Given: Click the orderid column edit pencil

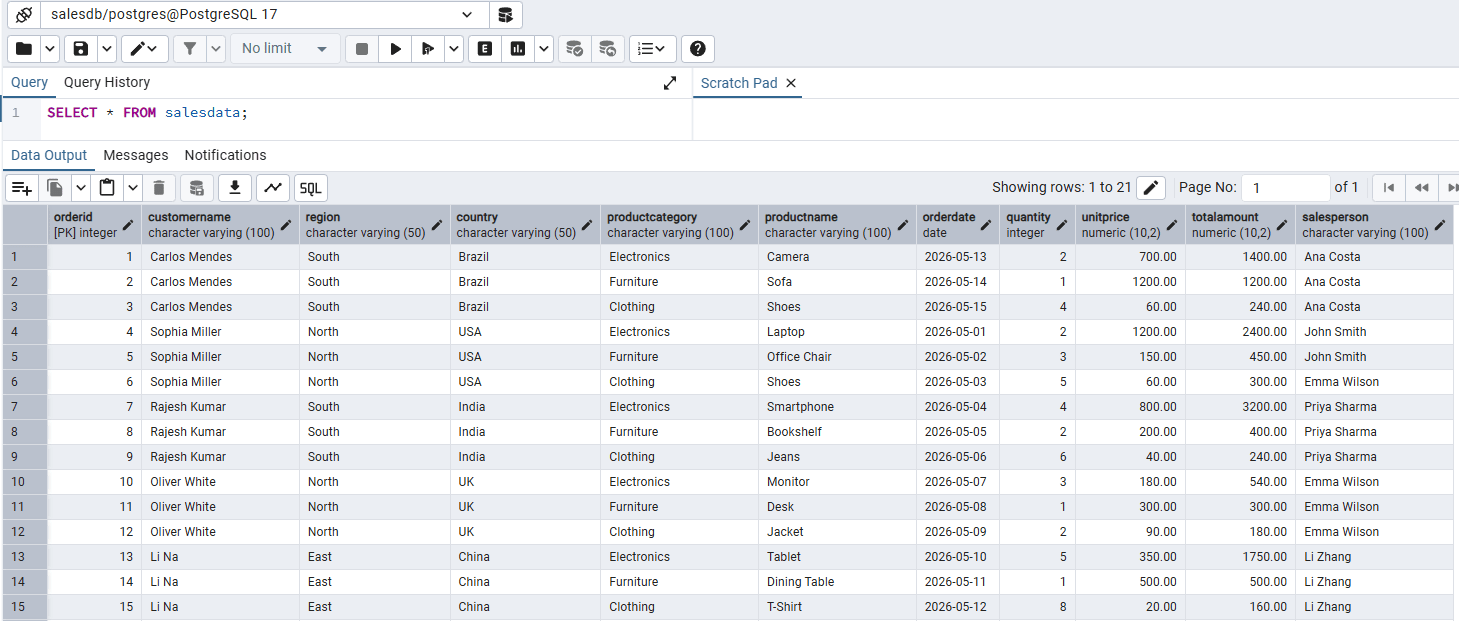Looking at the screenshot, I should pyautogui.click(x=128, y=225).
